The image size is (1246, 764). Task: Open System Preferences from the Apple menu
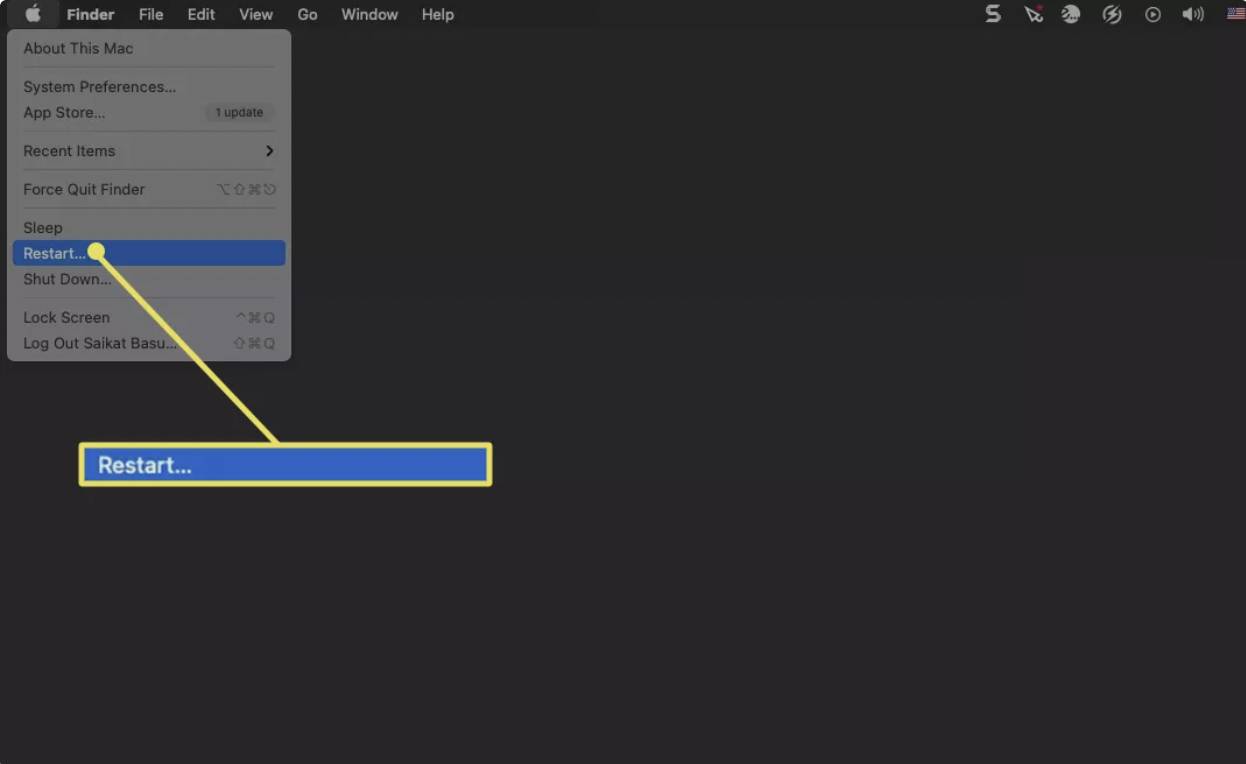[x=99, y=87]
